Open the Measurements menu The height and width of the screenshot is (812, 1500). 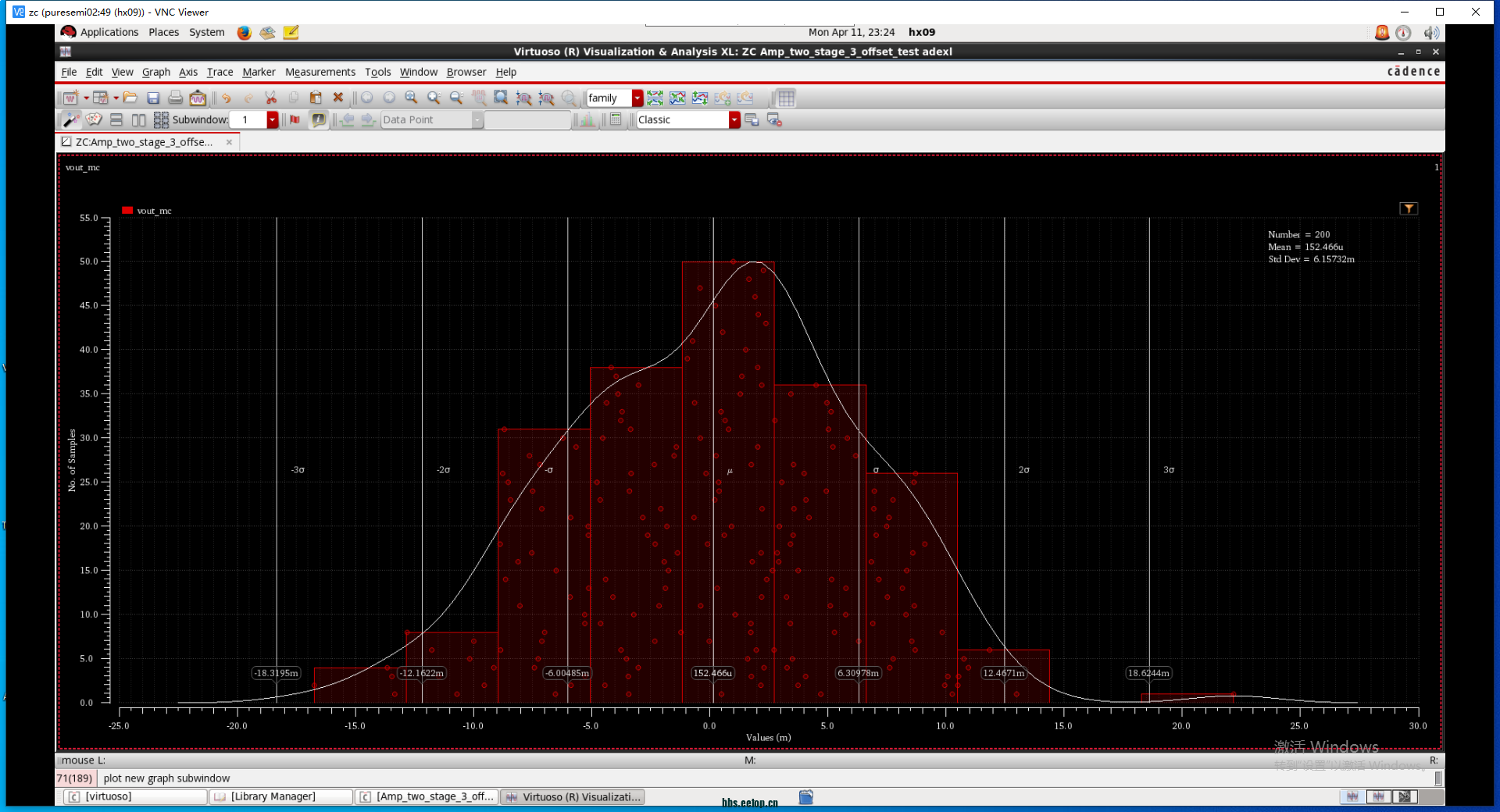(320, 72)
